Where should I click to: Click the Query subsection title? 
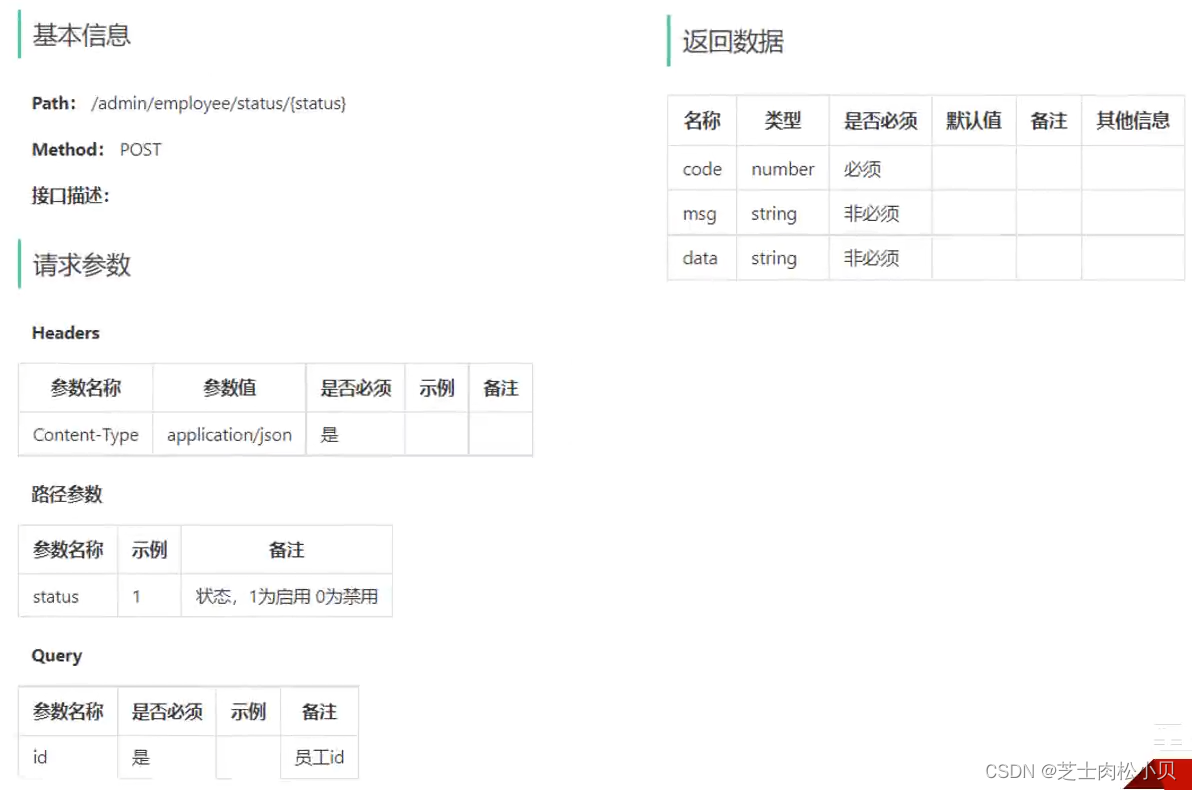coord(57,656)
